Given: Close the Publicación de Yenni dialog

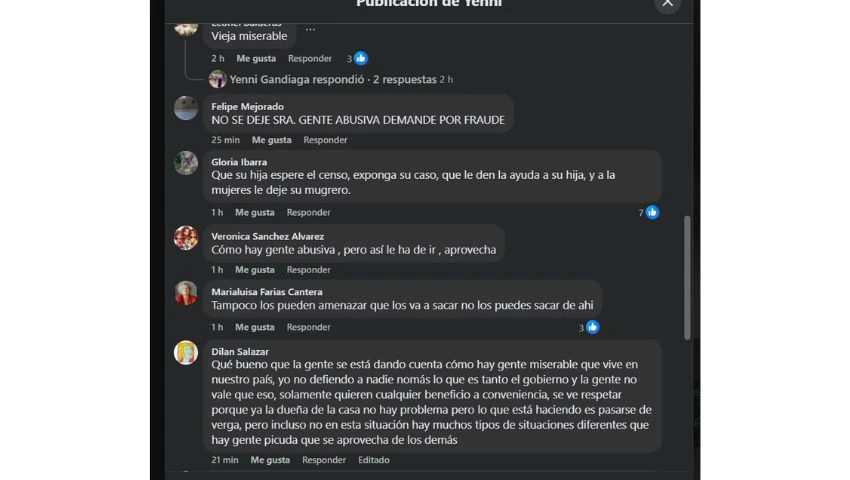Looking at the screenshot, I should (x=667, y=3).
